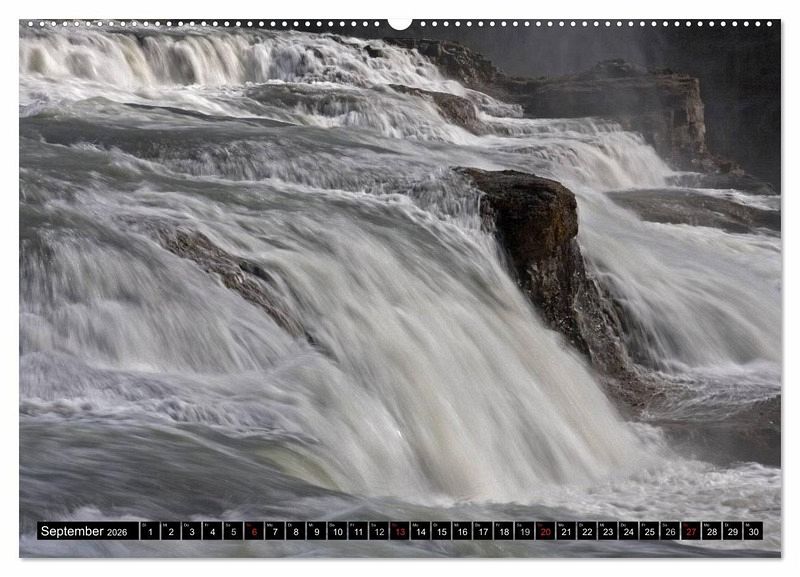Select day 12 on the date bar
Image resolution: width=800 pixels, height=577 pixels.
point(379,531)
